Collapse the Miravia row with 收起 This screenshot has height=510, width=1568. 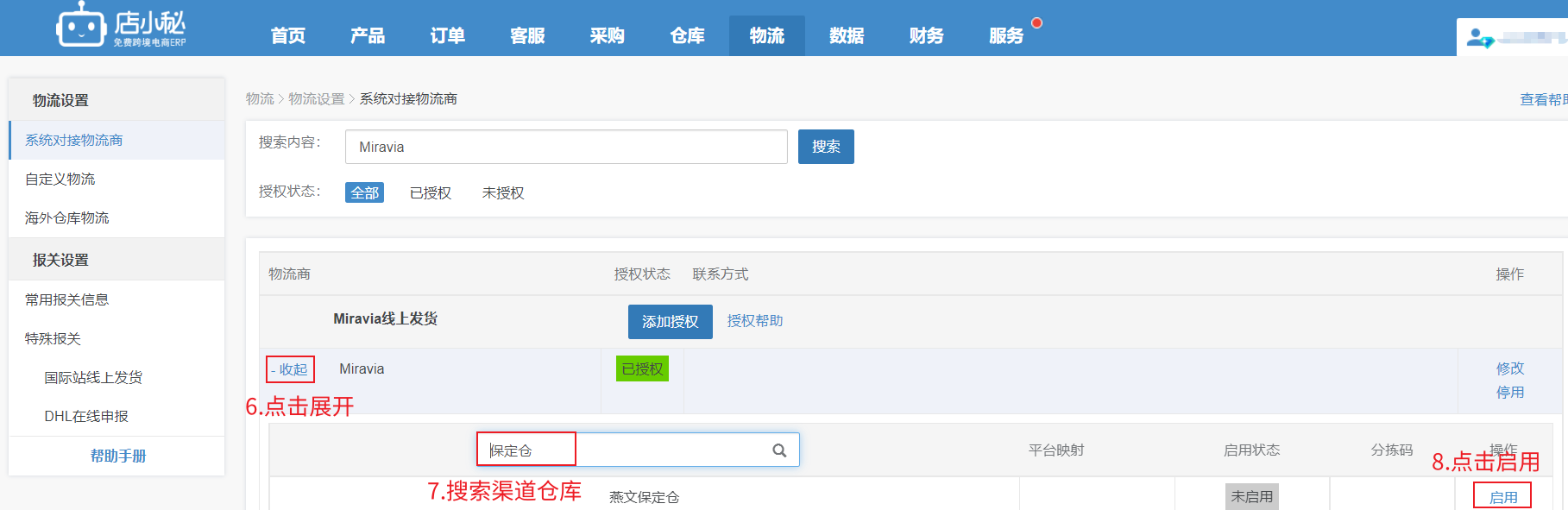coord(290,369)
